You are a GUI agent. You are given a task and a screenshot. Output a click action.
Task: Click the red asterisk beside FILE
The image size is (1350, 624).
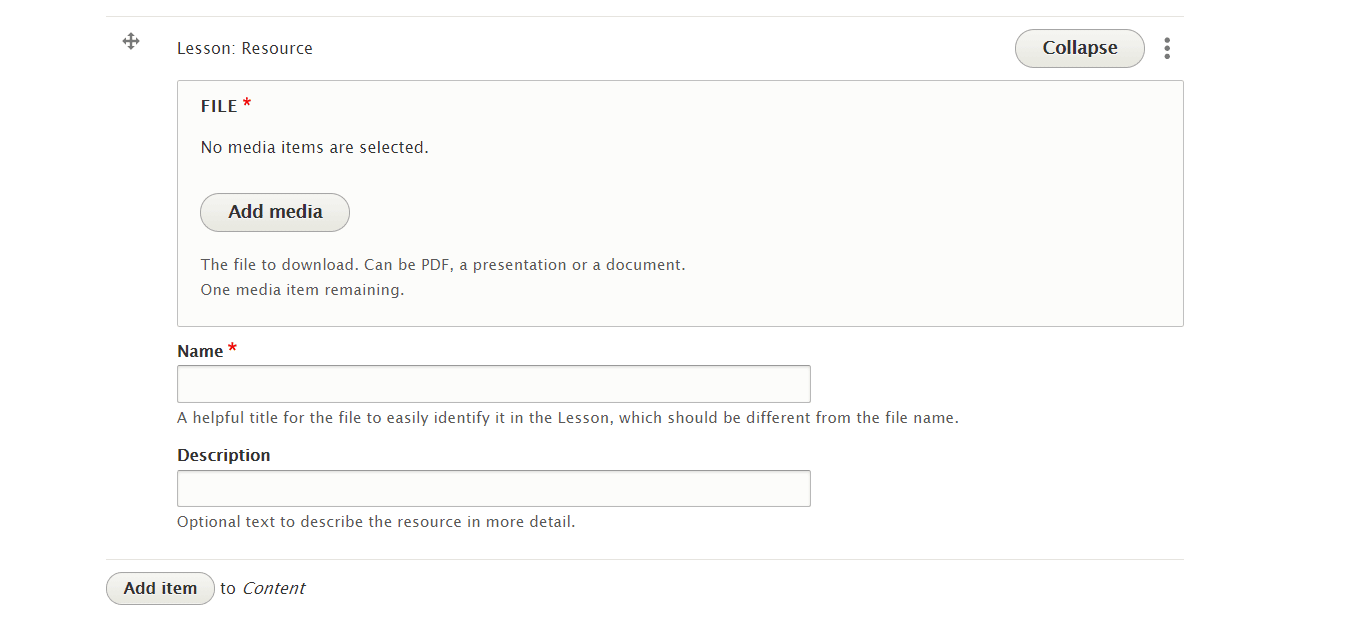(x=247, y=104)
